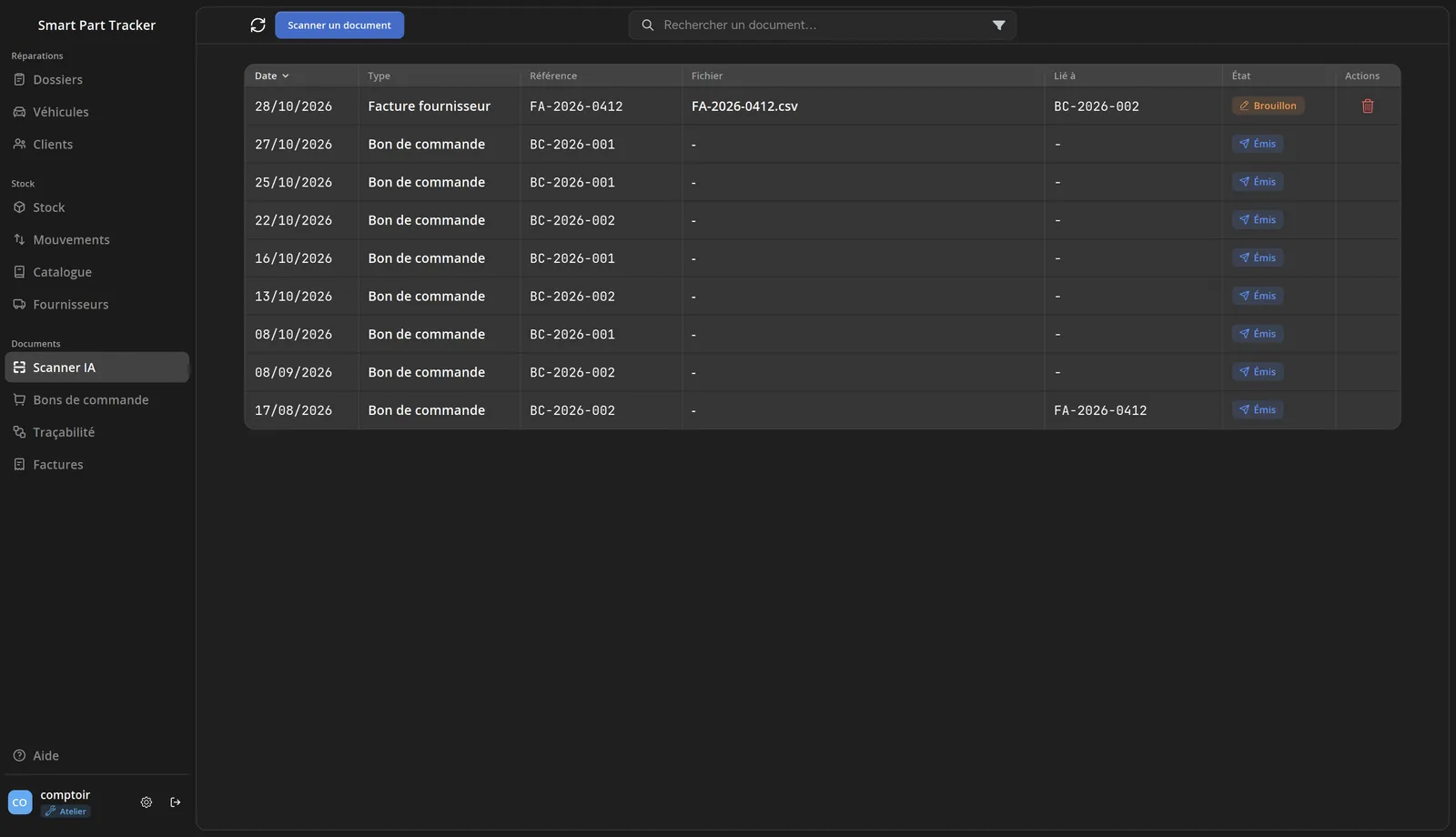The height and width of the screenshot is (837, 1456).
Task: Navigate to Stock
Action: coord(97,207)
